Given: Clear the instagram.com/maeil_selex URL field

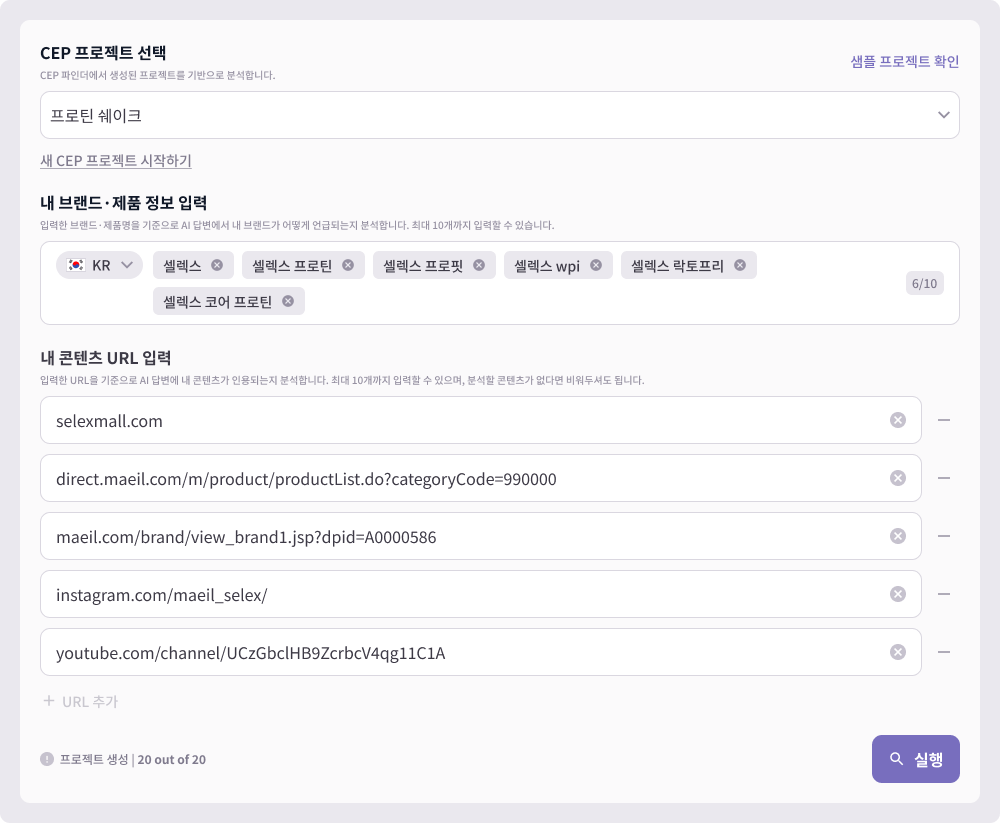Looking at the screenshot, I should [x=898, y=594].
